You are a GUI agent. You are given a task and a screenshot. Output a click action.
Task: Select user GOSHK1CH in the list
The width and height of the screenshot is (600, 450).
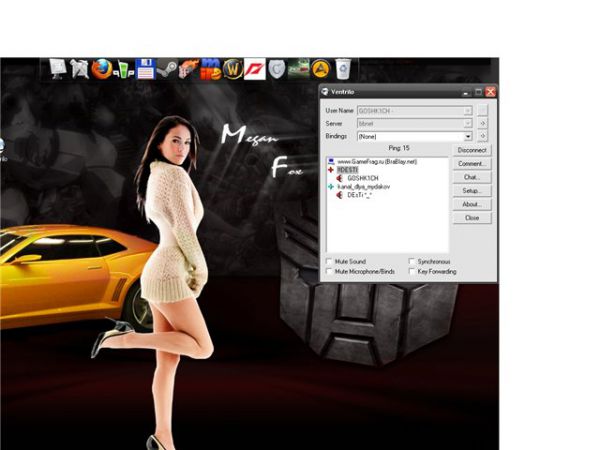tap(362, 178)
